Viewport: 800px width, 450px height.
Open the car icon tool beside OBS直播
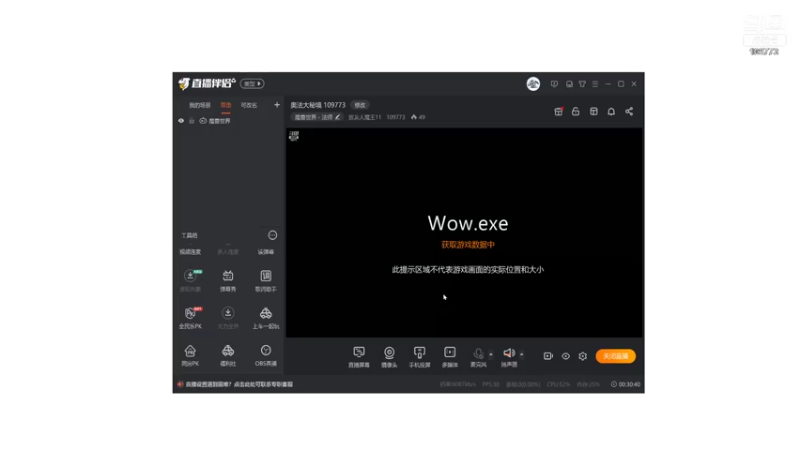pos(228,355)
